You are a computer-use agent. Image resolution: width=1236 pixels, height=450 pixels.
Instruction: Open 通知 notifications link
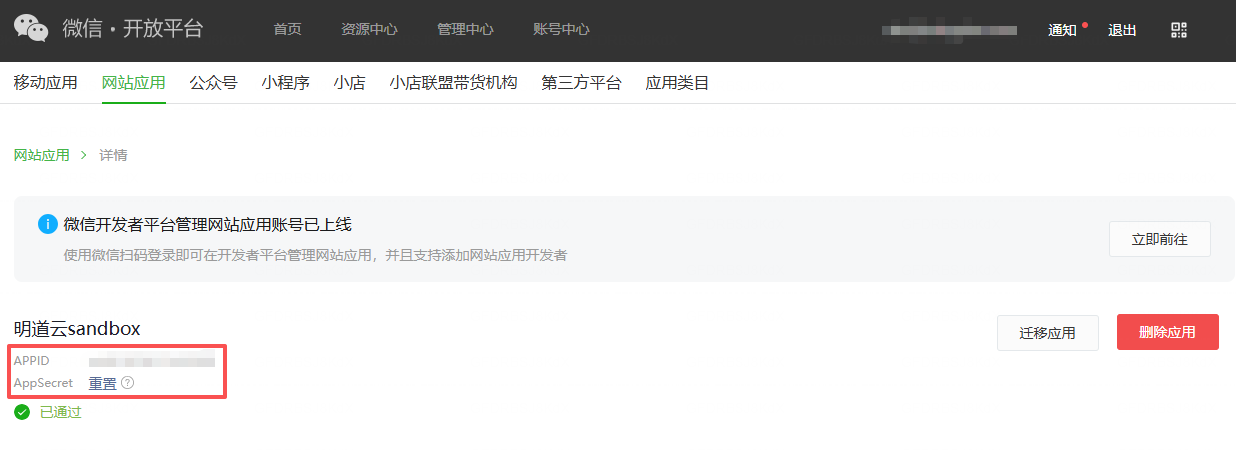pos(1062,30)
